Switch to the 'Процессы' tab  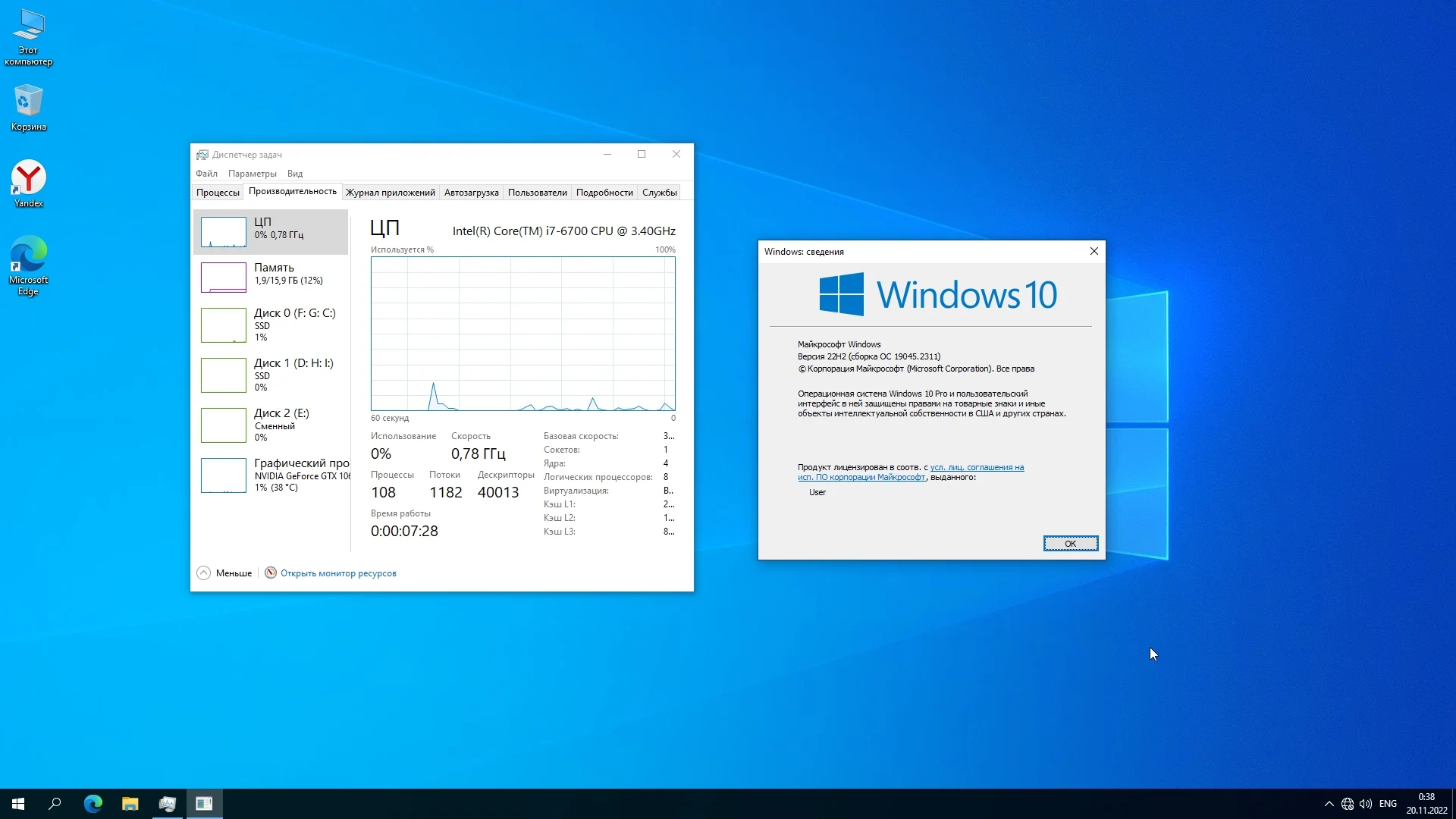coord(218,193)
